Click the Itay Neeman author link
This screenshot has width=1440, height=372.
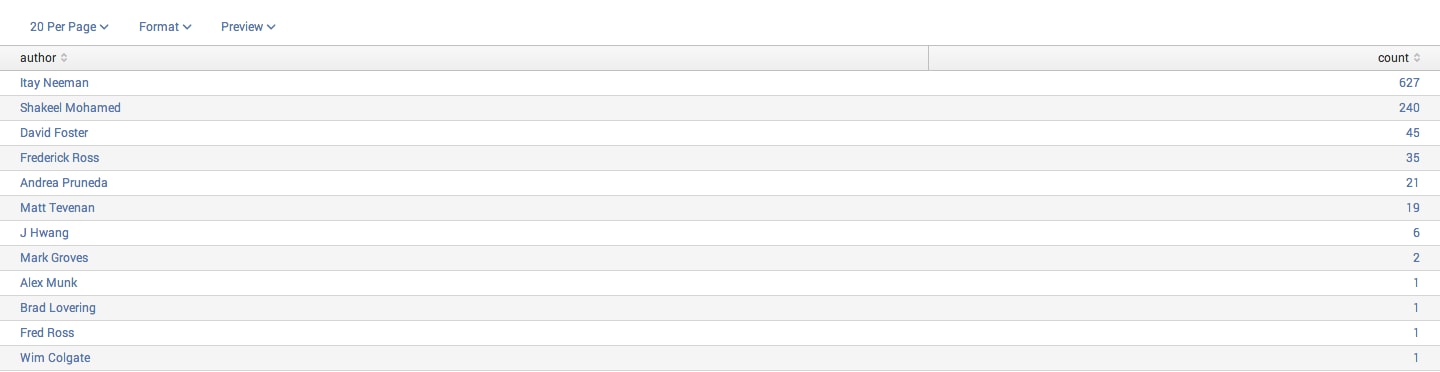pos(54,83)
